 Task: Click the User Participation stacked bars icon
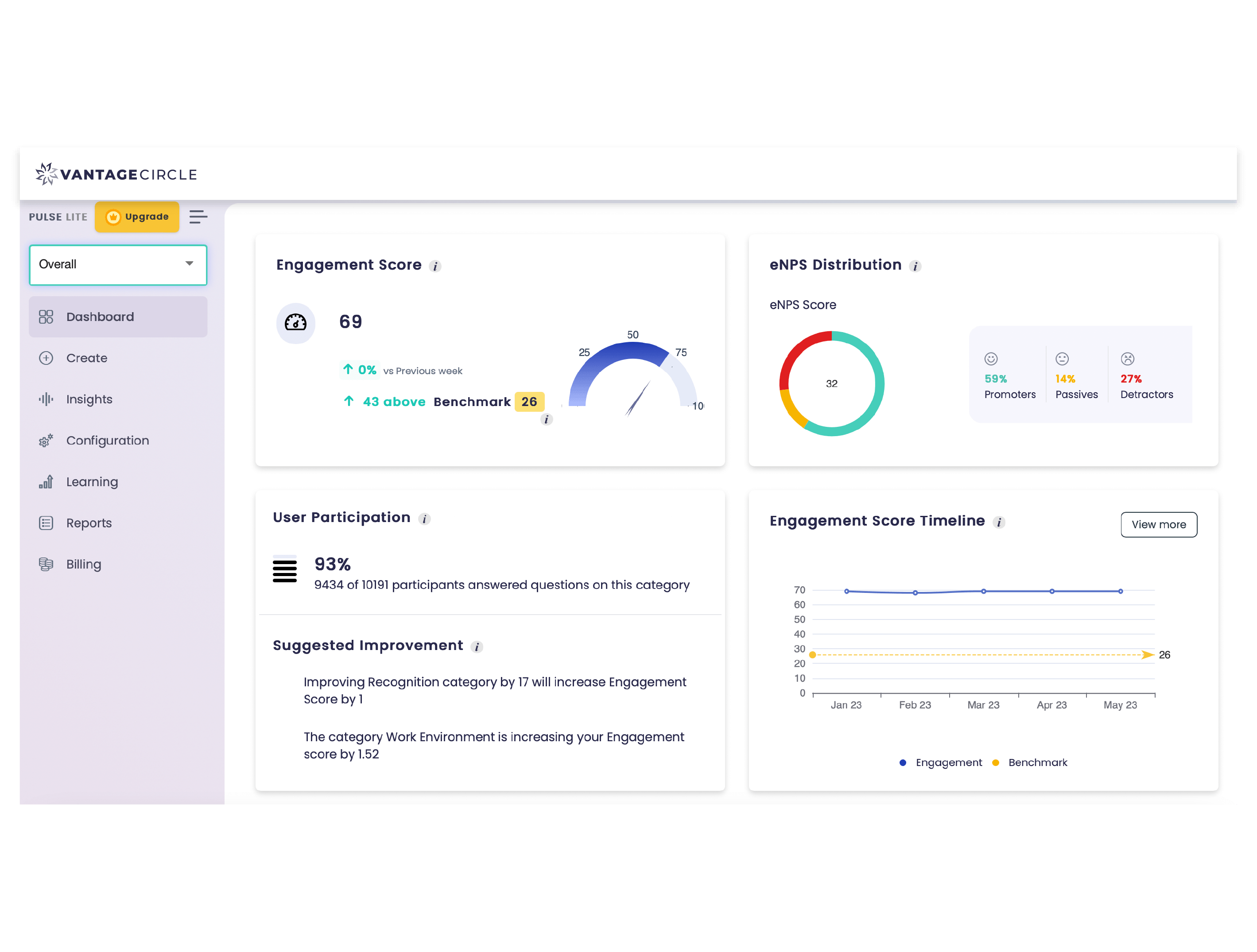[285, 569]
